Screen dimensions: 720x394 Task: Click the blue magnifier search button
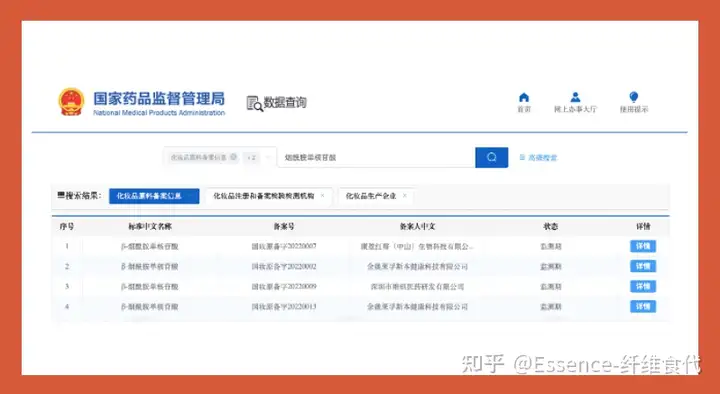[492, 158]
